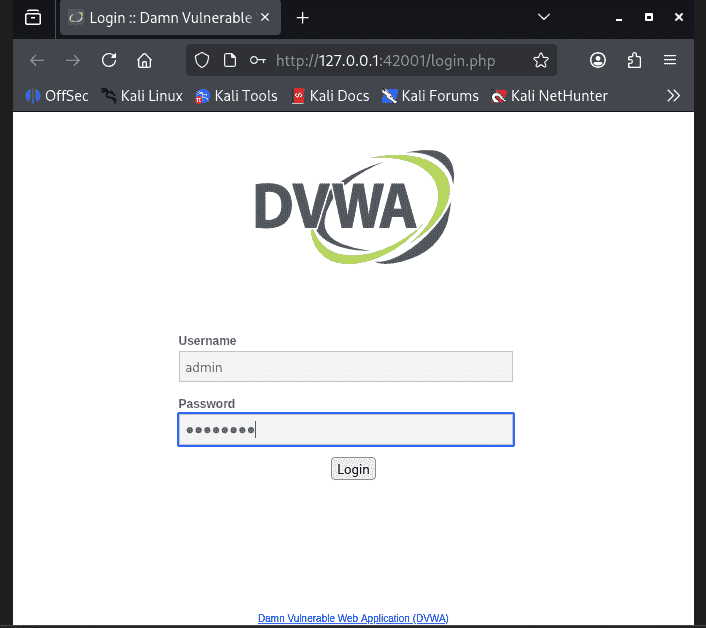Bookmark this page with the star icon
Viewport: 706px width, 628px height.
point(541,60)
